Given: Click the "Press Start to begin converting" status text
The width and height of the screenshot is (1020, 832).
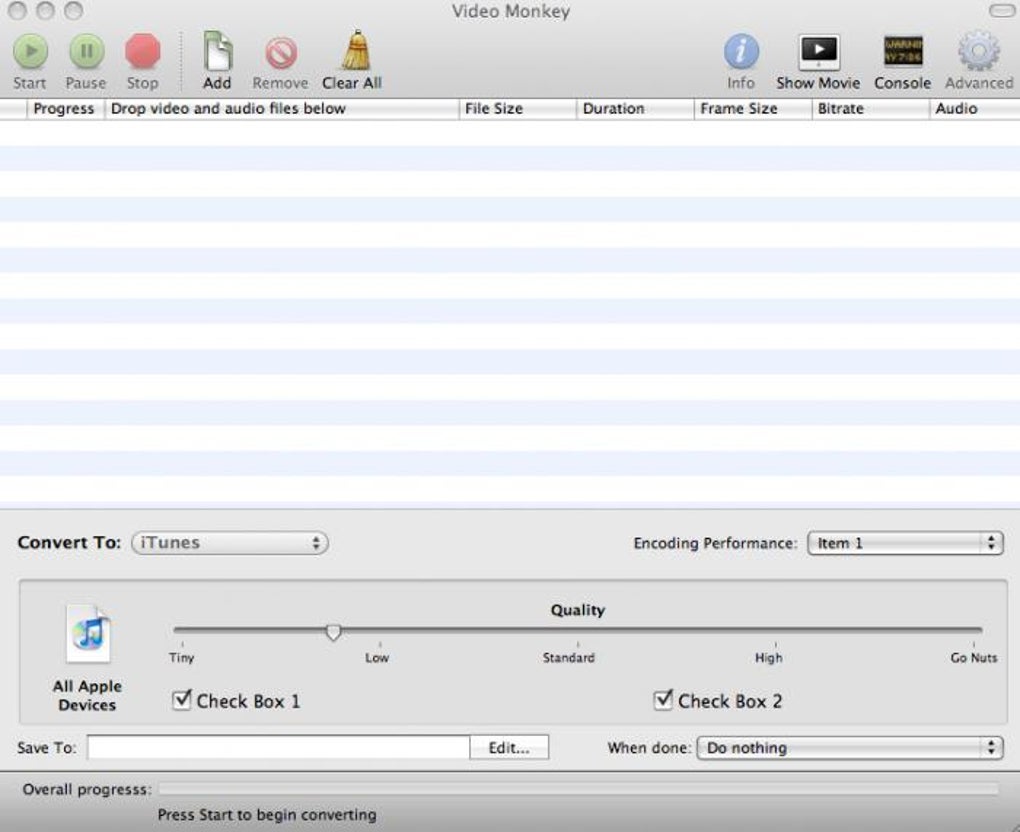Looking at the screenshot, I should click(267, 814).
